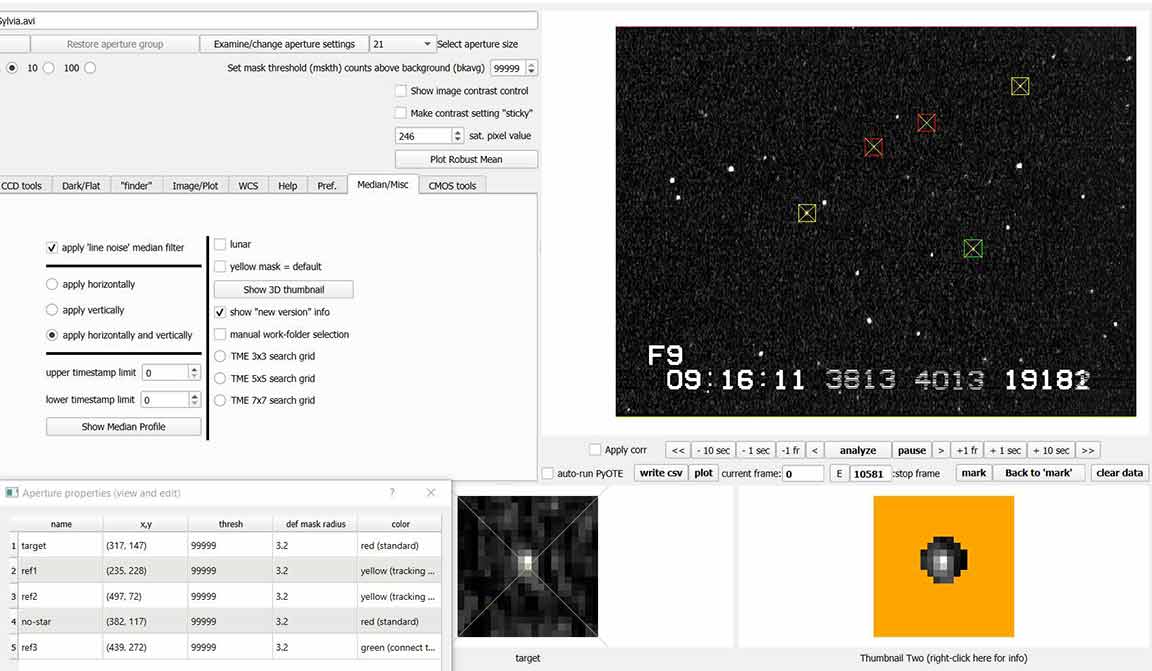The width and height of the screenshot is (1152, 671).
Task: Adjust the sat. pixel value spinner
Action: [458, 136]
